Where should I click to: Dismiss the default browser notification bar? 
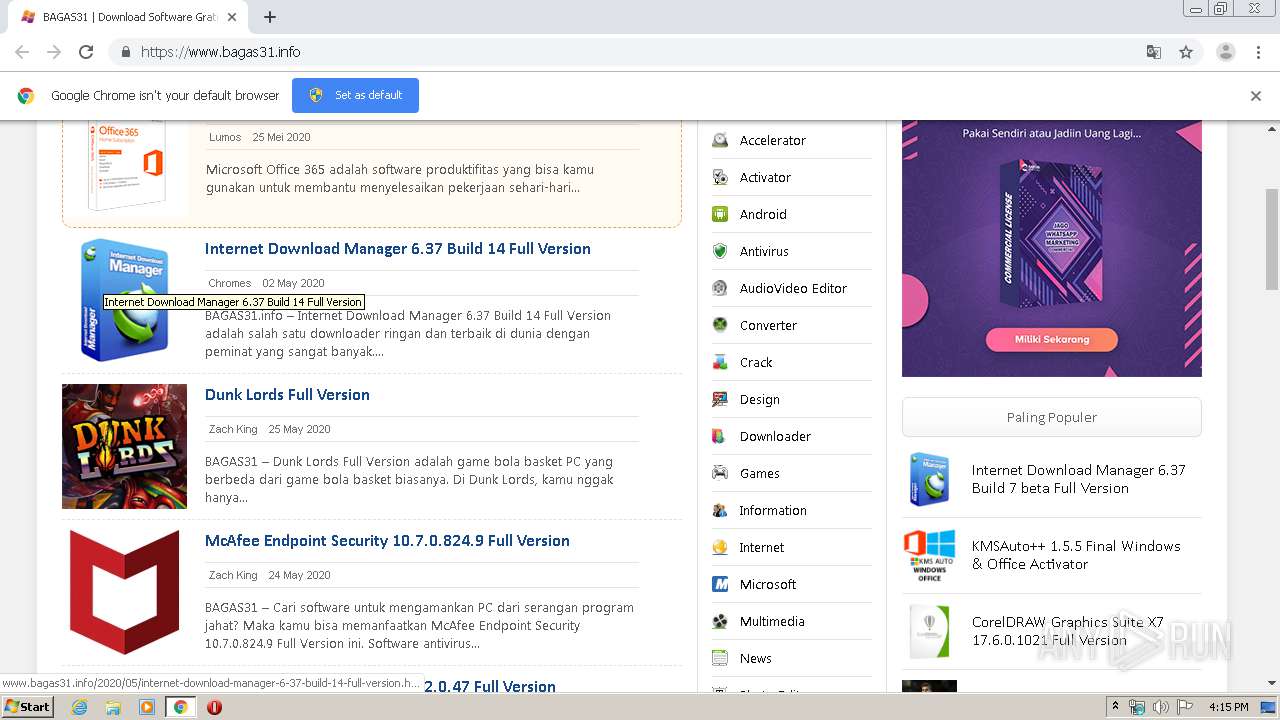(1256, 96)
